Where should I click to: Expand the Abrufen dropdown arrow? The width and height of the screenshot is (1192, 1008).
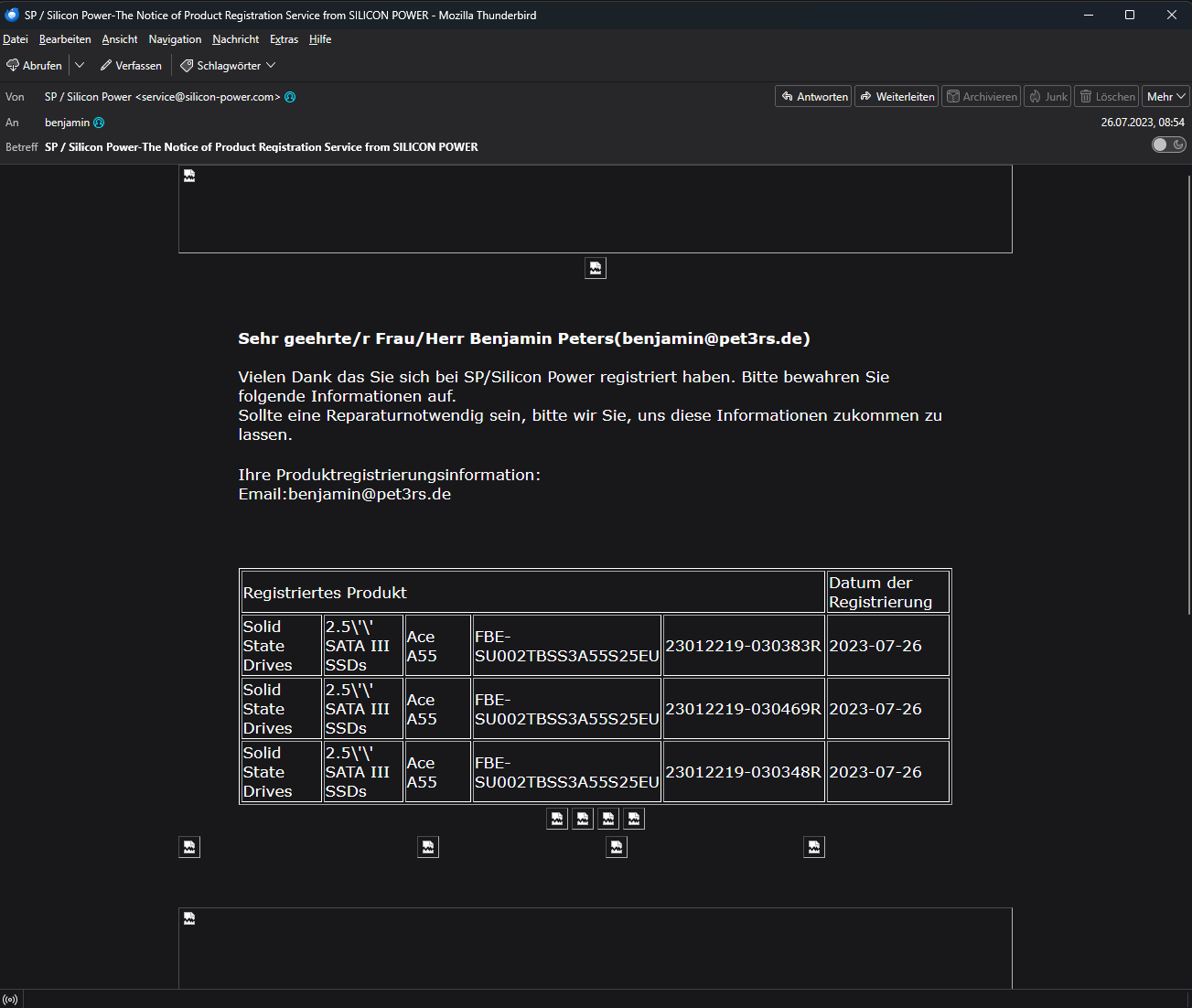click(x=80, y=66)
